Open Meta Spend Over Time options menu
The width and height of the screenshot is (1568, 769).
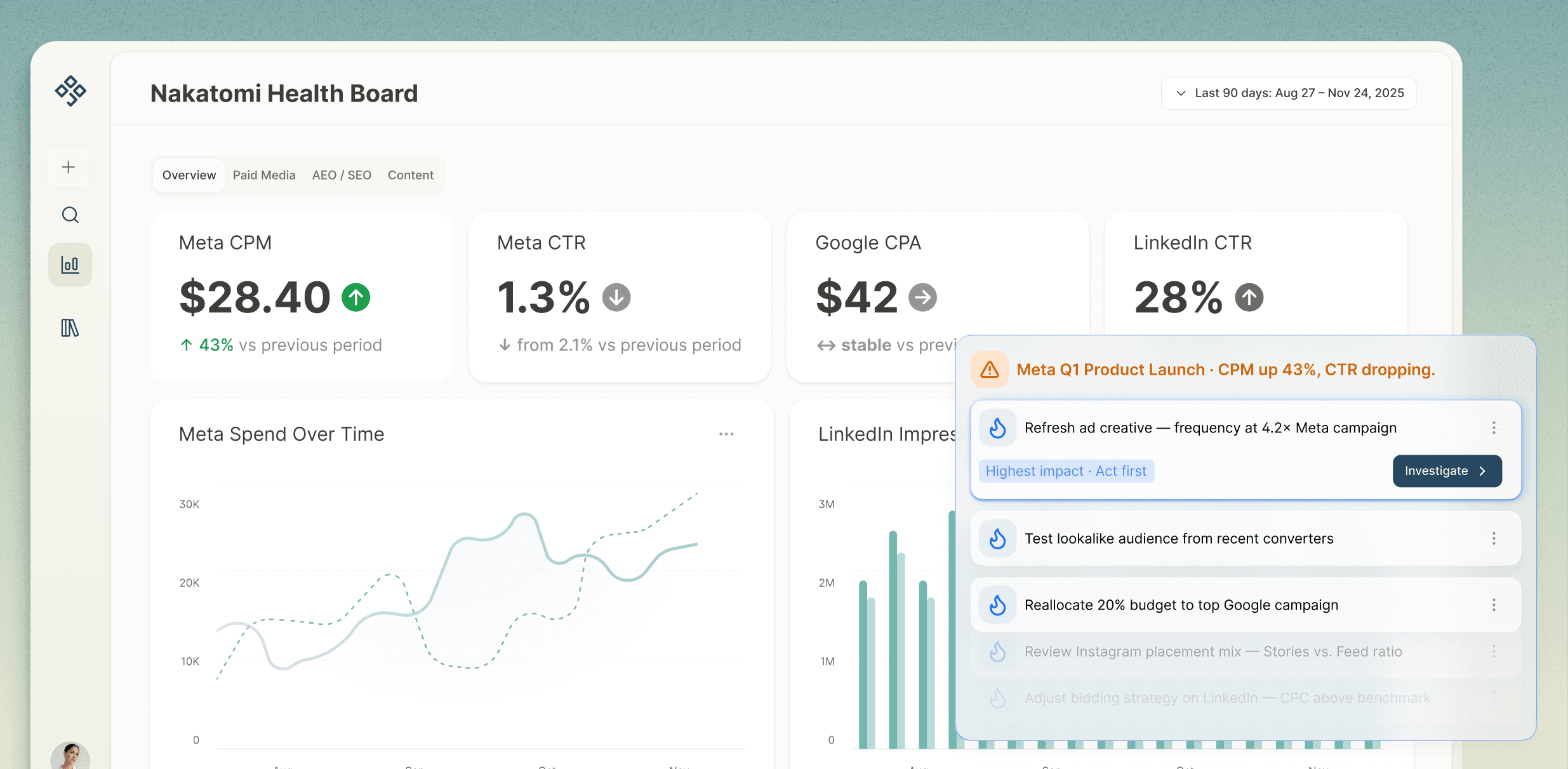tap(726, 434)
